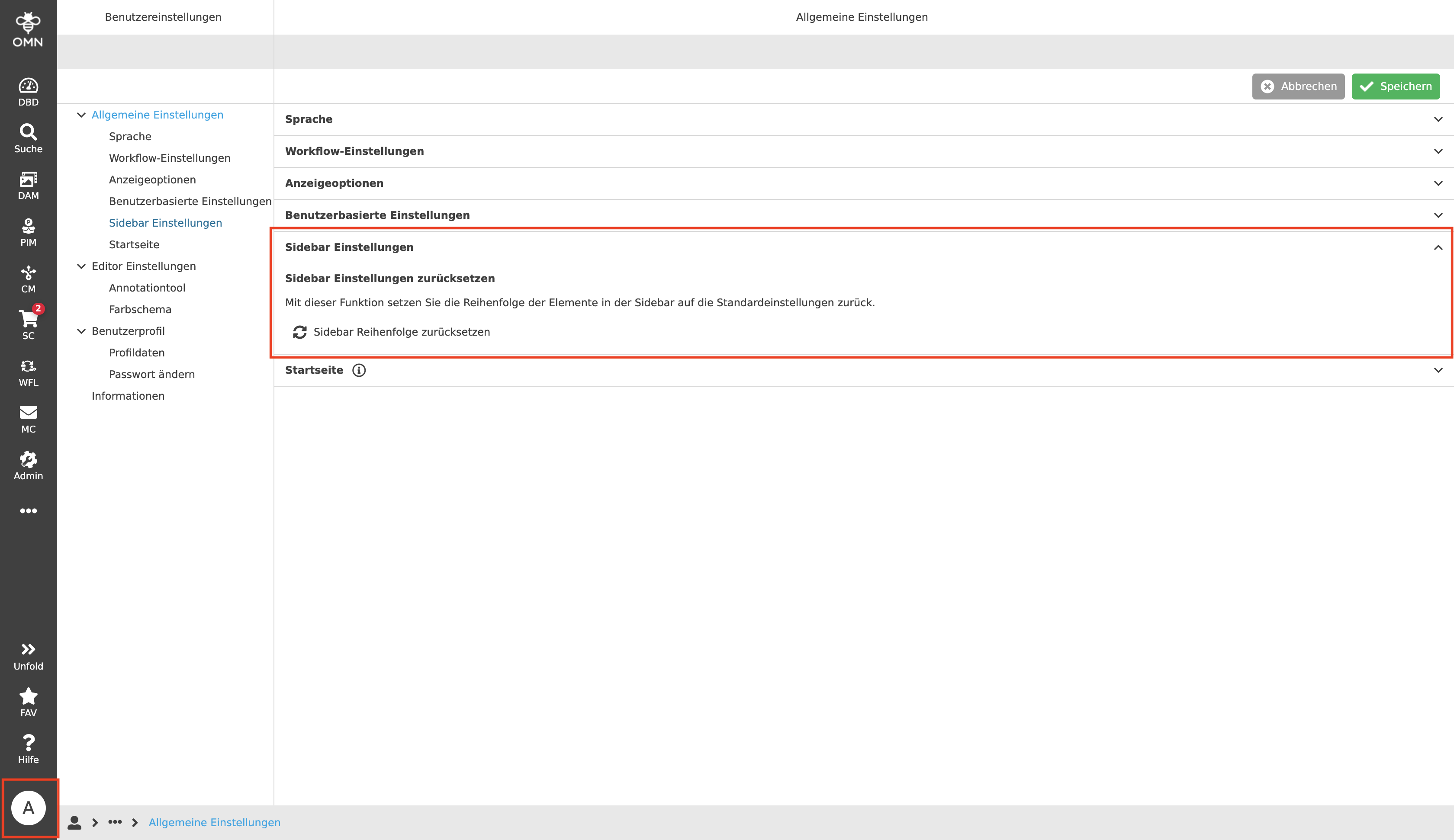Open the PIM module icon
This screenshot has width=1454, height=840.
28,232
